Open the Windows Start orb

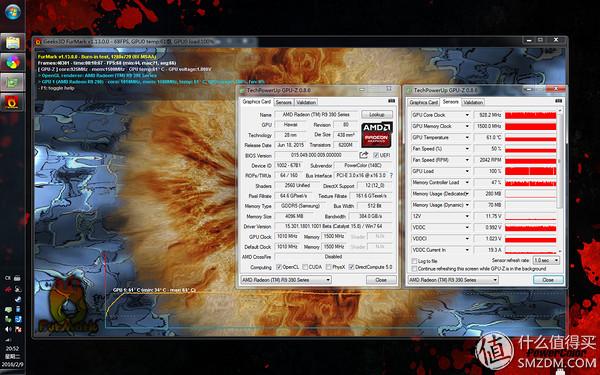click(13, 11)
